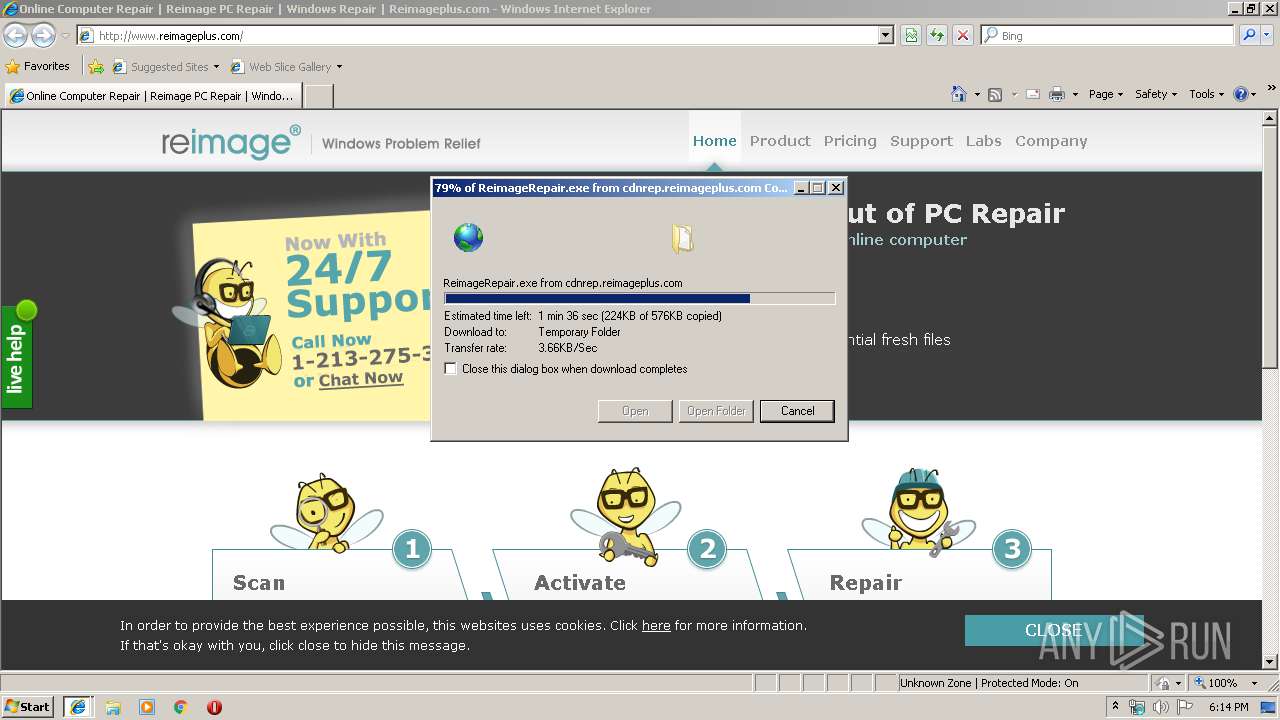The height and width of the screenshot is (720, 1280).
Task: Click Protected Mode status bar text
Action: point(989,683)
